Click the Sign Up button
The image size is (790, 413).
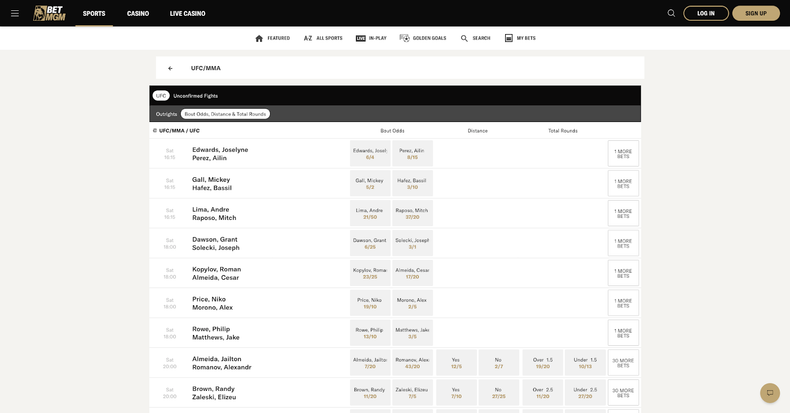pos(755,13)
